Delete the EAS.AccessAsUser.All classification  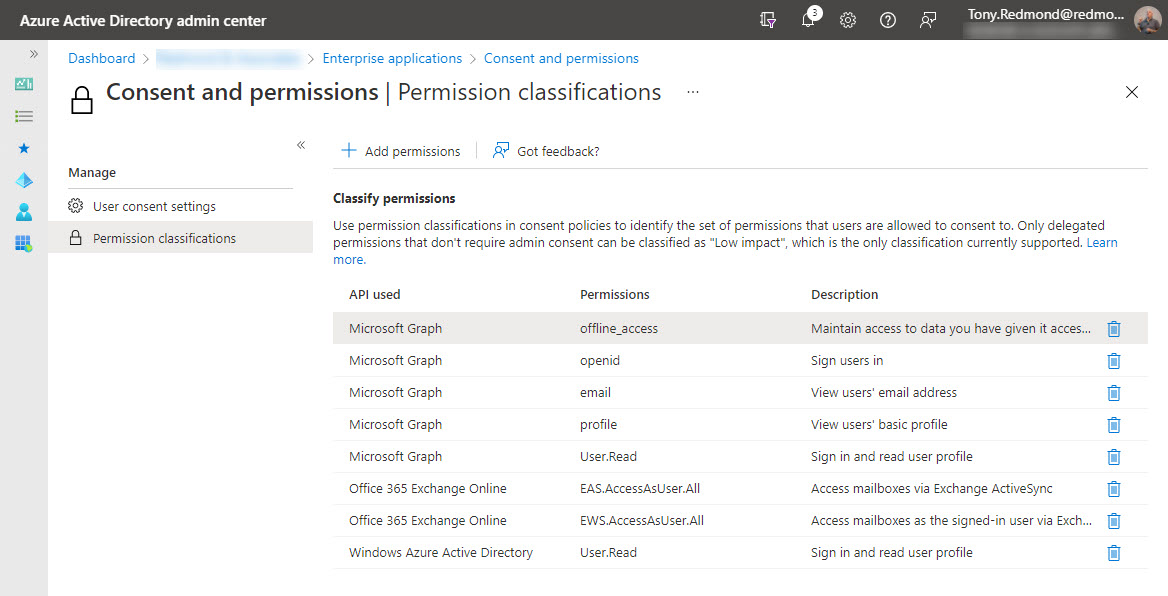tap(1113, 489)
